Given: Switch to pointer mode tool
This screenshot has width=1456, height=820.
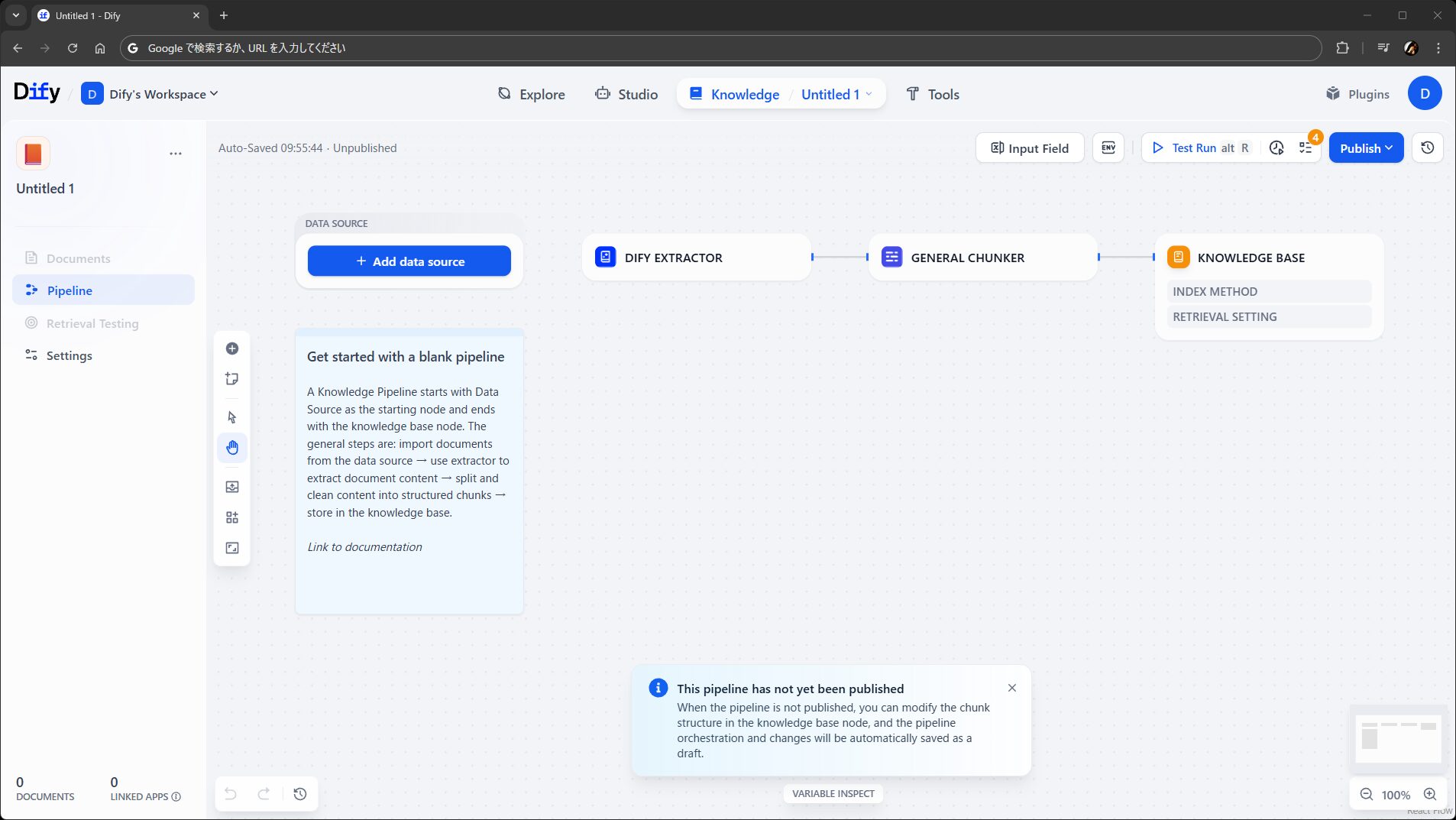Looking at the screenshot, I should (232, 417).
